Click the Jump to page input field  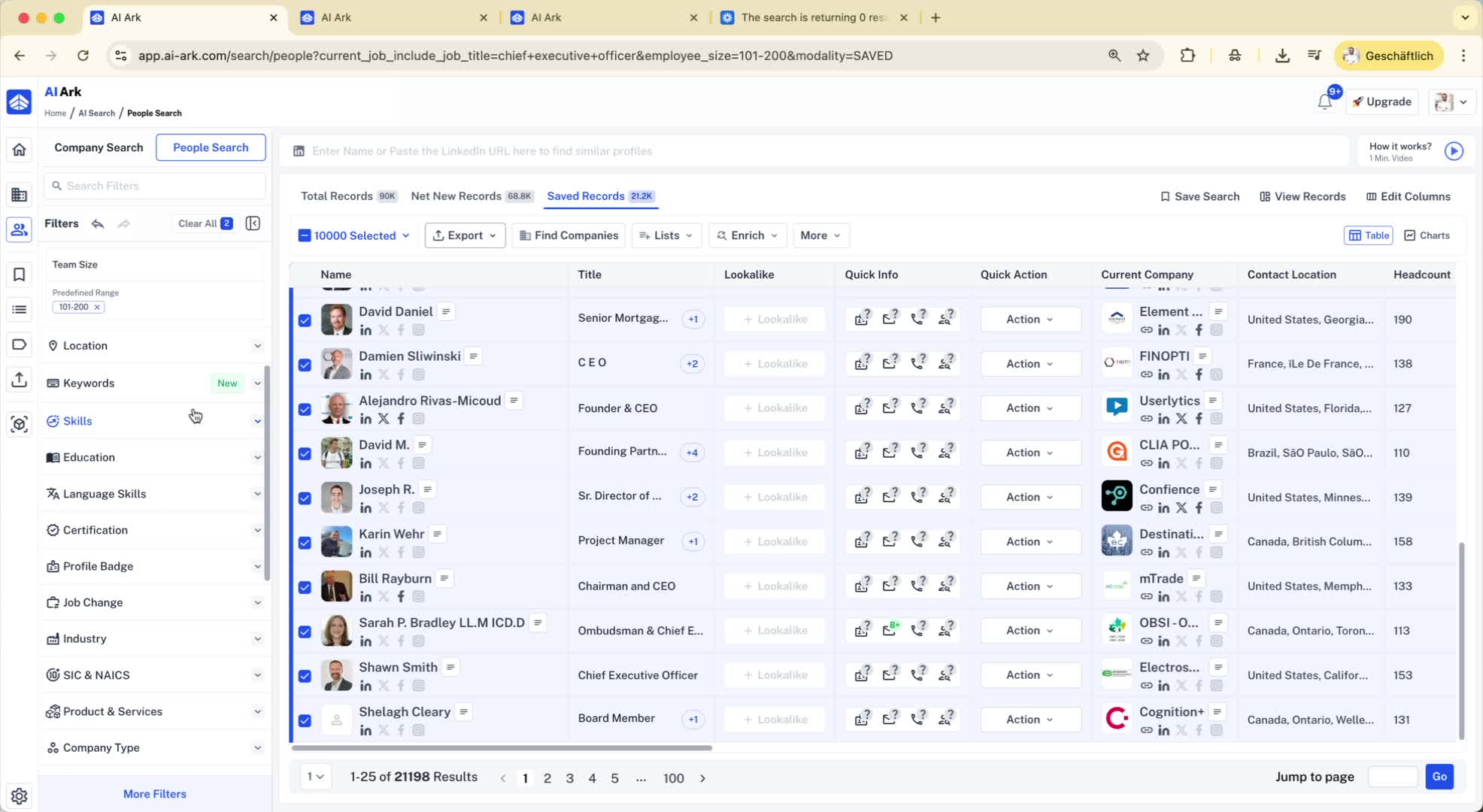pos(1392,777)
